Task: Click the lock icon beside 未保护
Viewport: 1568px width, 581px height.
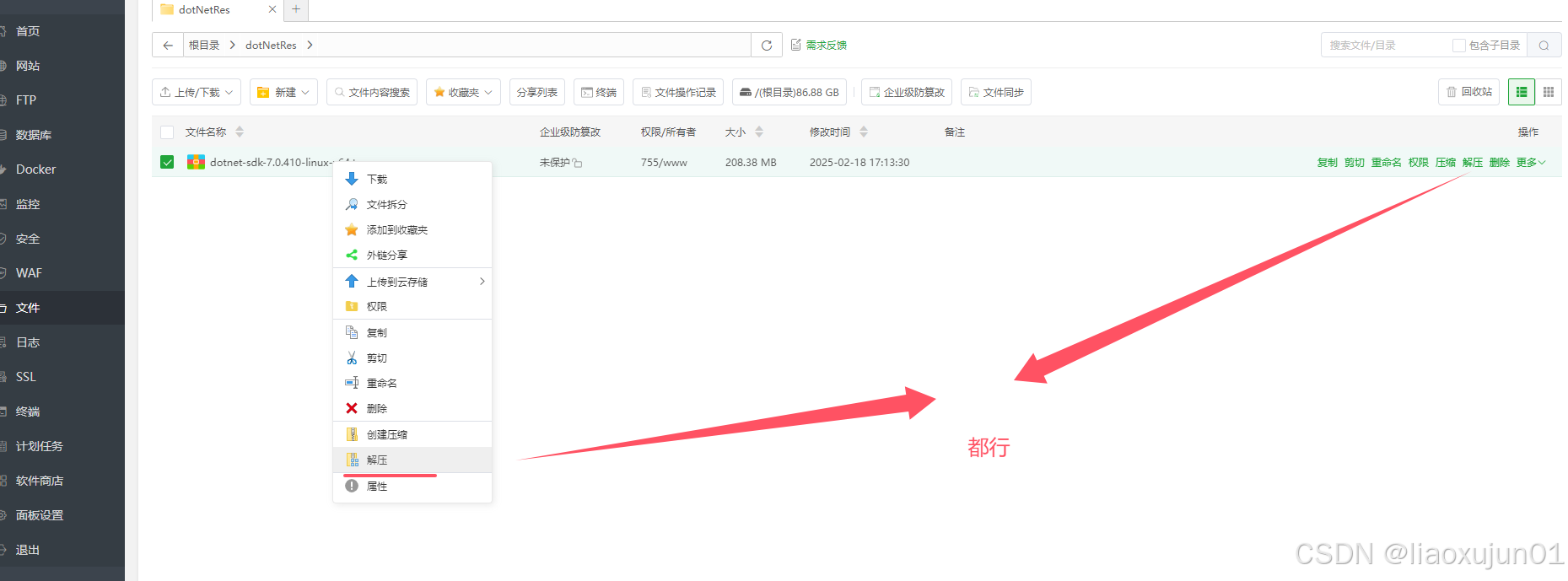Action: tap(578, 163)
